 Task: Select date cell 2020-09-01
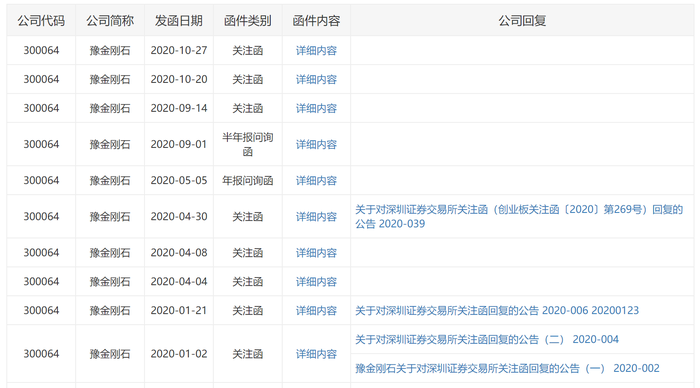coord(179,145)
